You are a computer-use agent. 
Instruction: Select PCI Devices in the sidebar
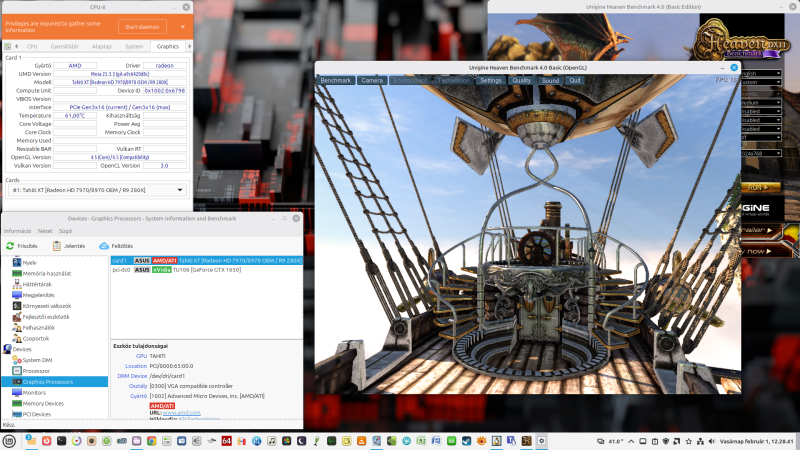(x=37, y=414)
